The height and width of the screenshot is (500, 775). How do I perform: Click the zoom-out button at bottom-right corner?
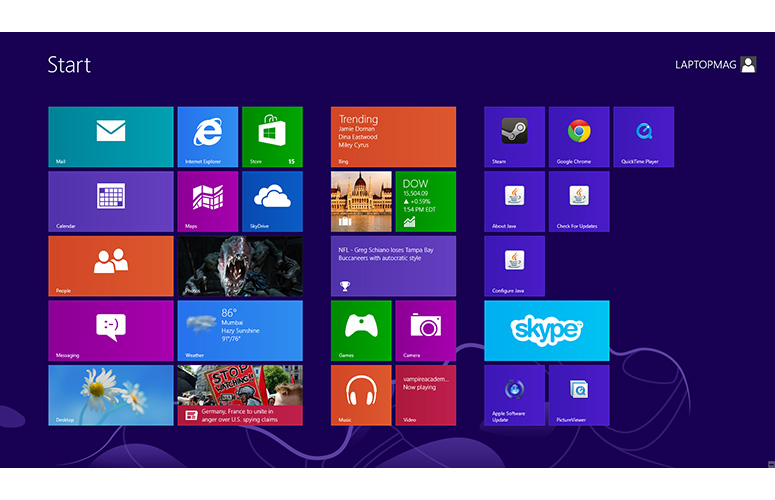pyautogui.click(x=771, y=464)
